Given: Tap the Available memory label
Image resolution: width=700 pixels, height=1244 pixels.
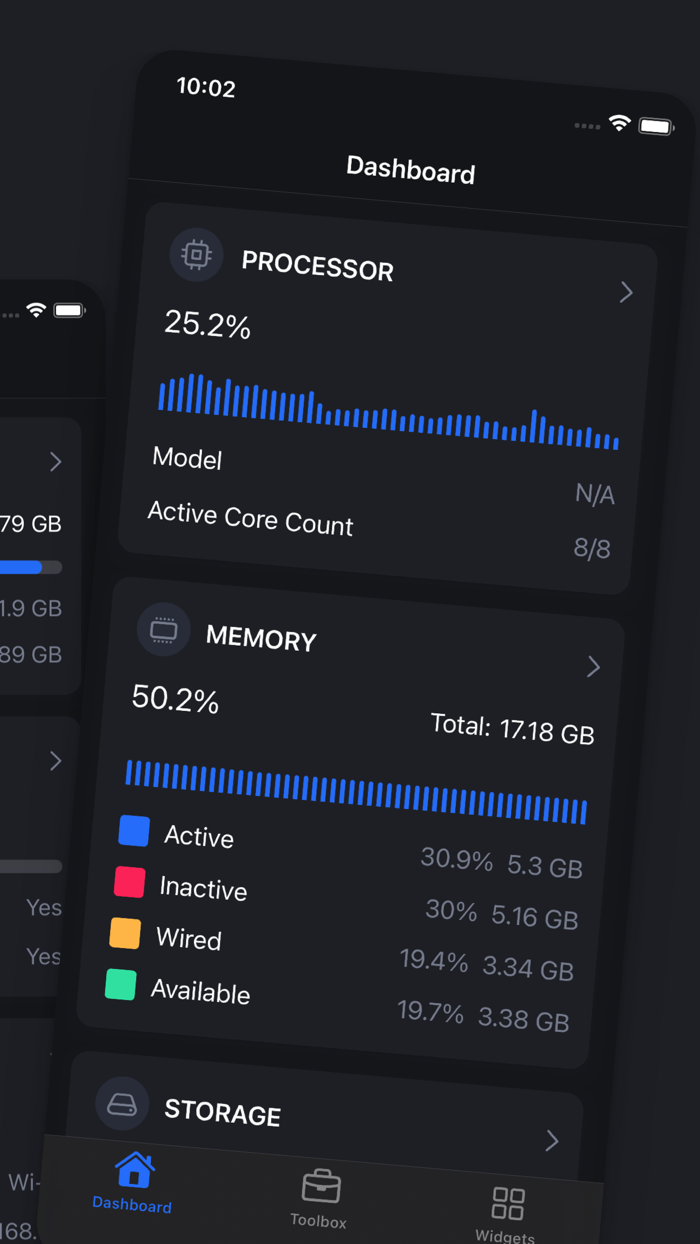Looking at the screenshot, I should 200,992.
